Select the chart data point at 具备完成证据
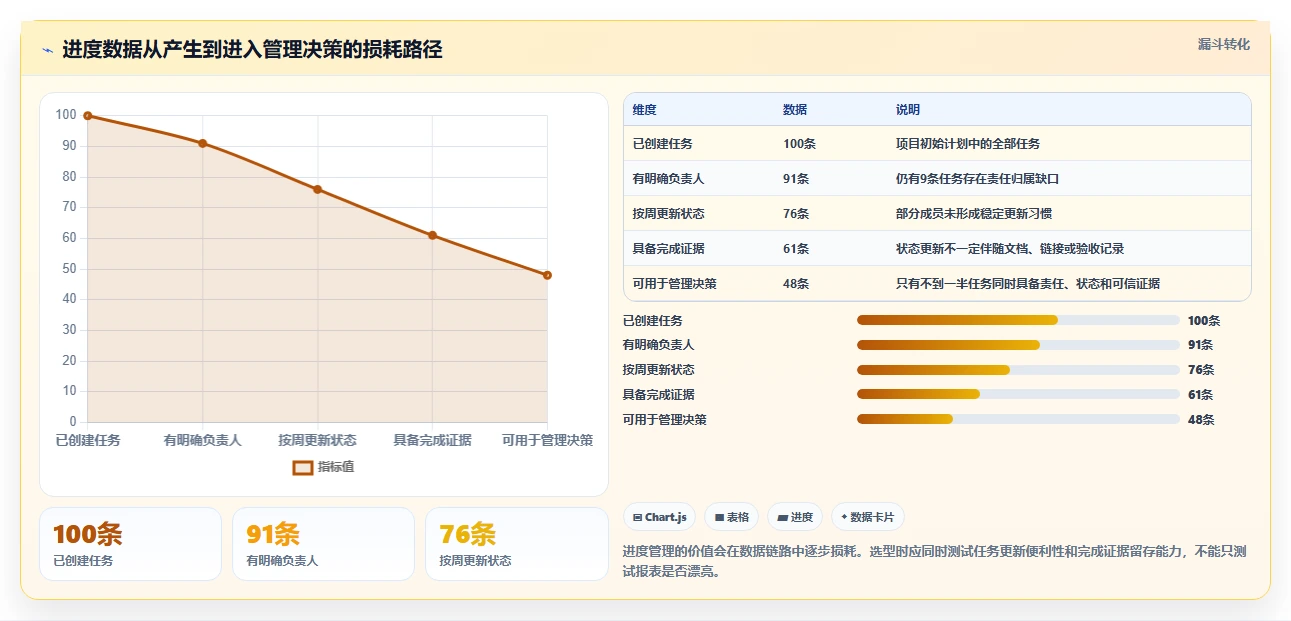Image resolution: width=1291 pixels, height=621 pixels. (x=432, y=235)
